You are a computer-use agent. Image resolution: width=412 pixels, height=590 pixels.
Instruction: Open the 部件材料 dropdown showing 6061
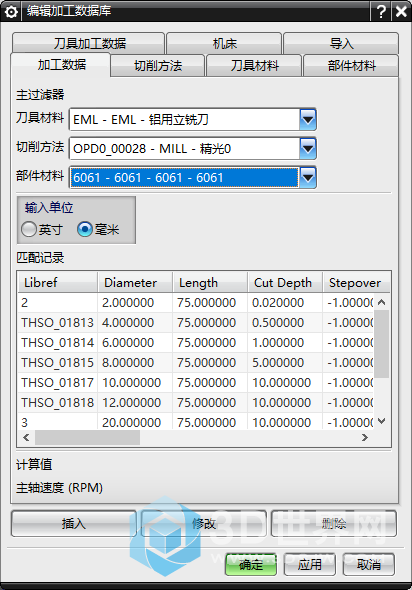pos(308,177)
